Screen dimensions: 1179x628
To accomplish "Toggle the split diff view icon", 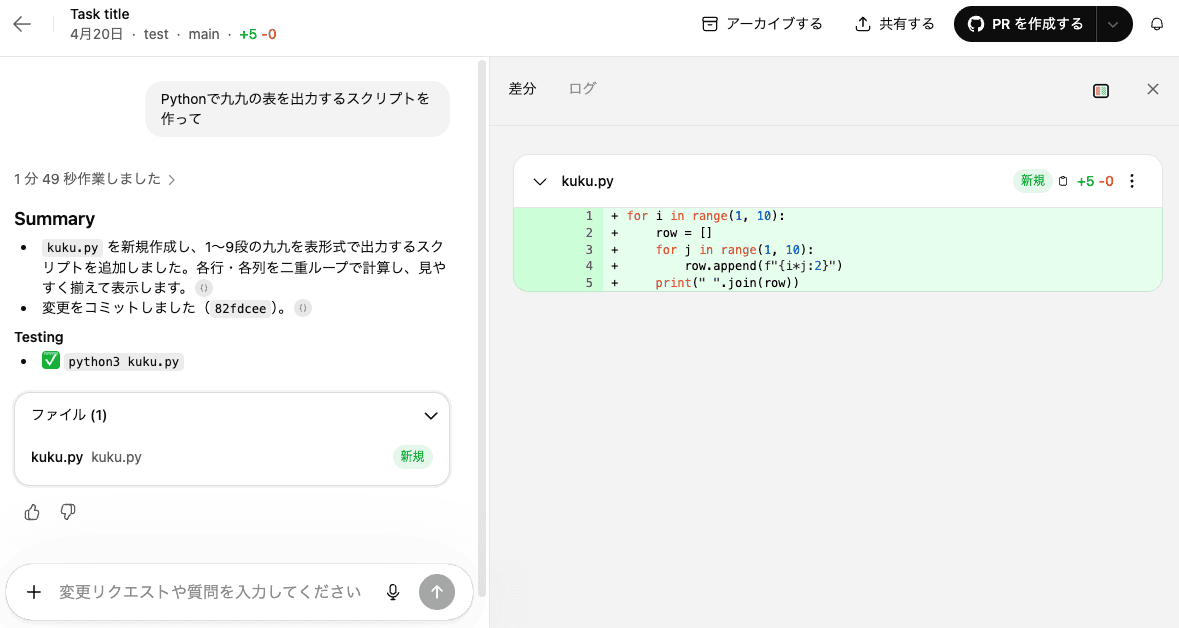I will (x=1101, y=91).
